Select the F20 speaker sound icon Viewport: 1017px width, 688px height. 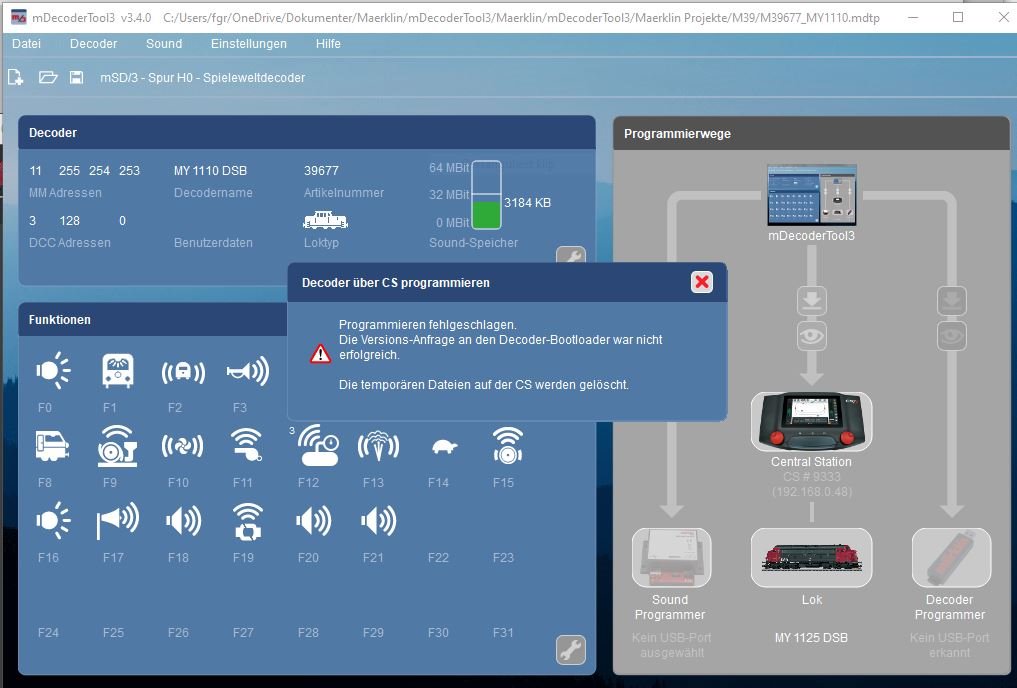pos(313,521)
